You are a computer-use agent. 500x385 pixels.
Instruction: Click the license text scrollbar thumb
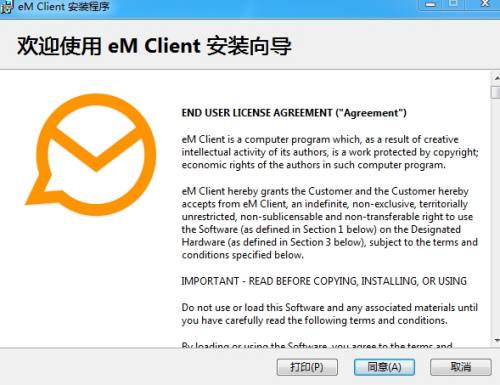[x=496, y=92]
